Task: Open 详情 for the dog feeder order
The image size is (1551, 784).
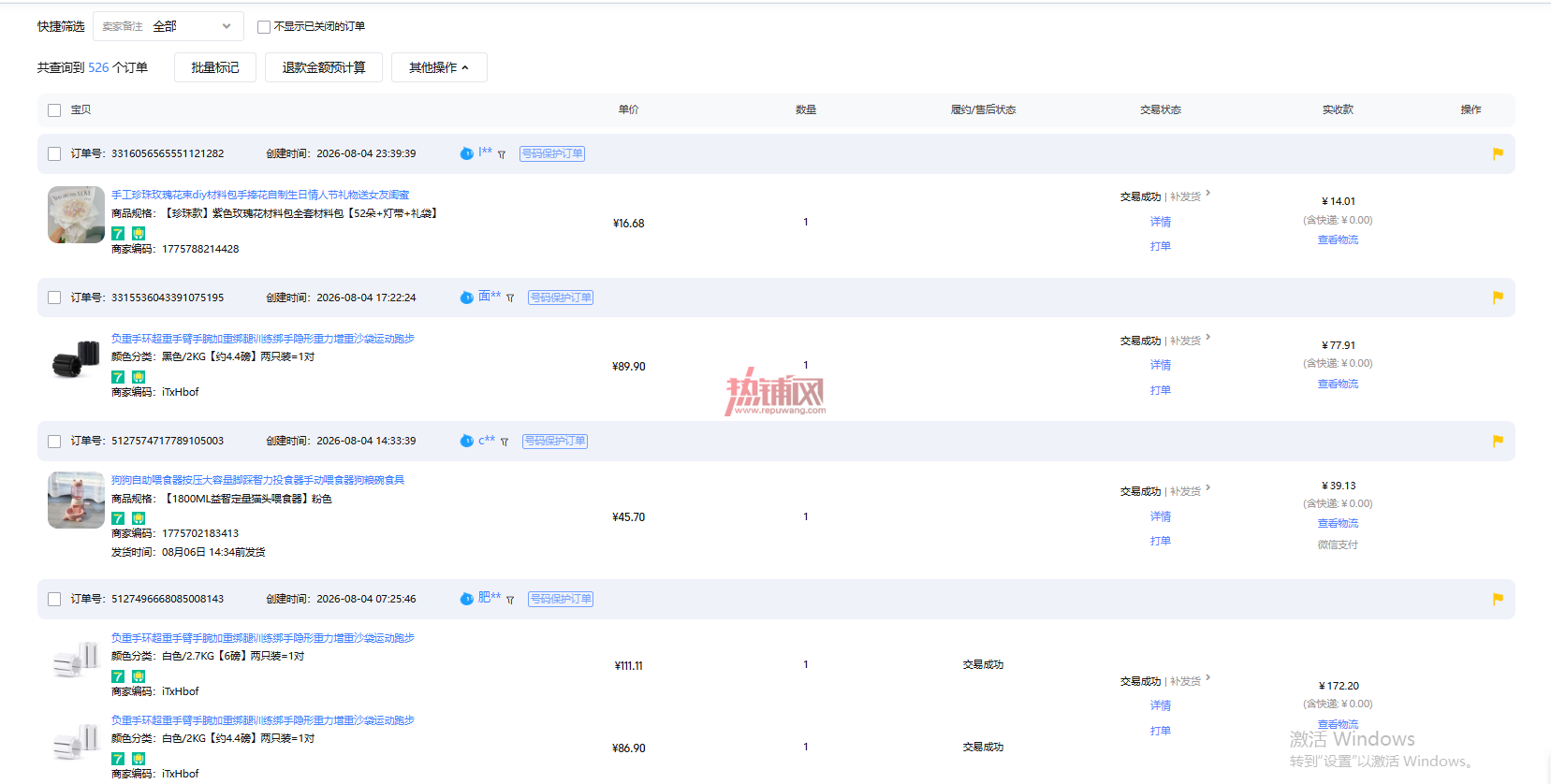Action: point(1161,516)
